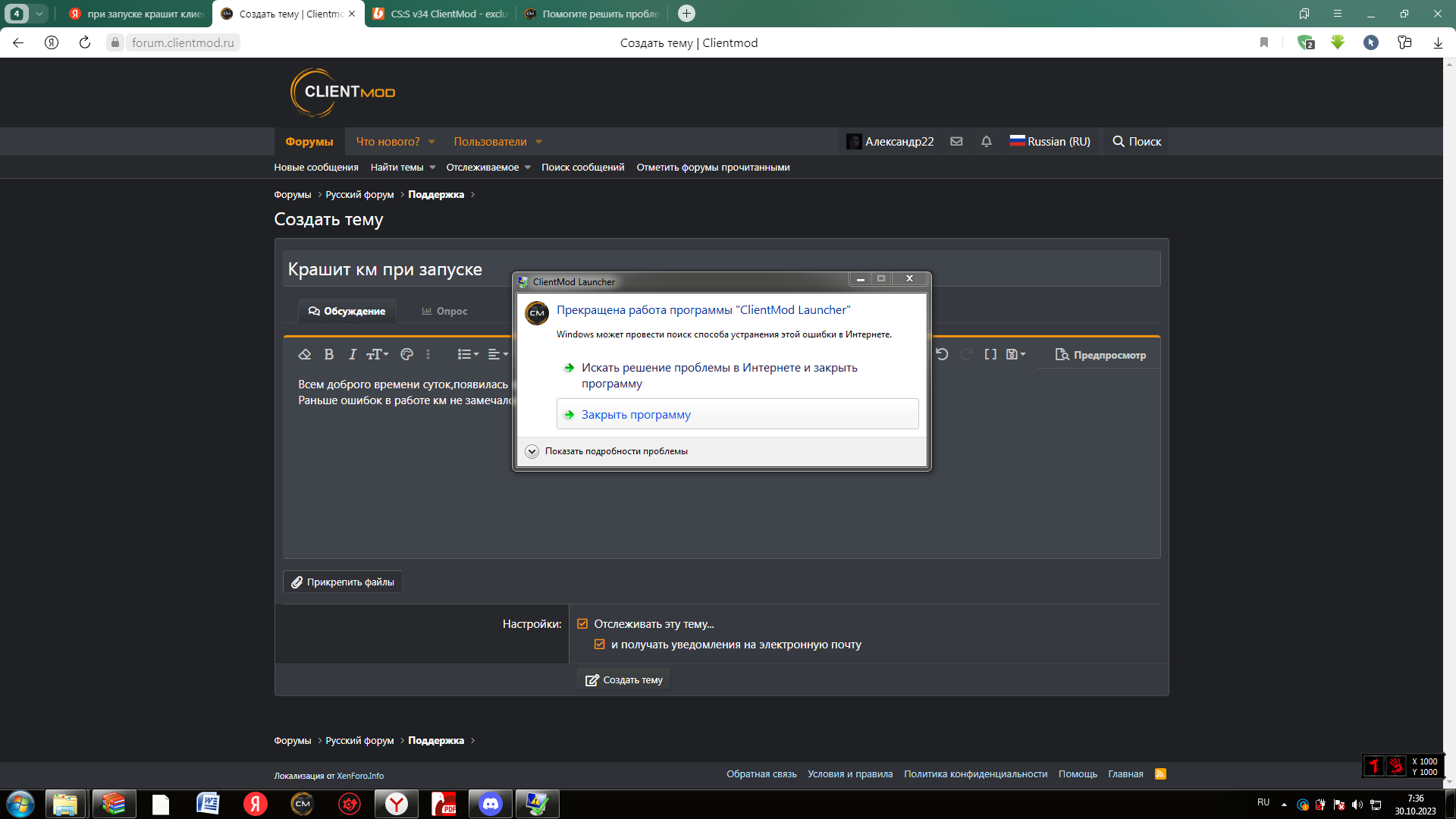Switch to 'CS:S v34 ClientMod' browser tab
1456x819 pixels.
(441, 14)
